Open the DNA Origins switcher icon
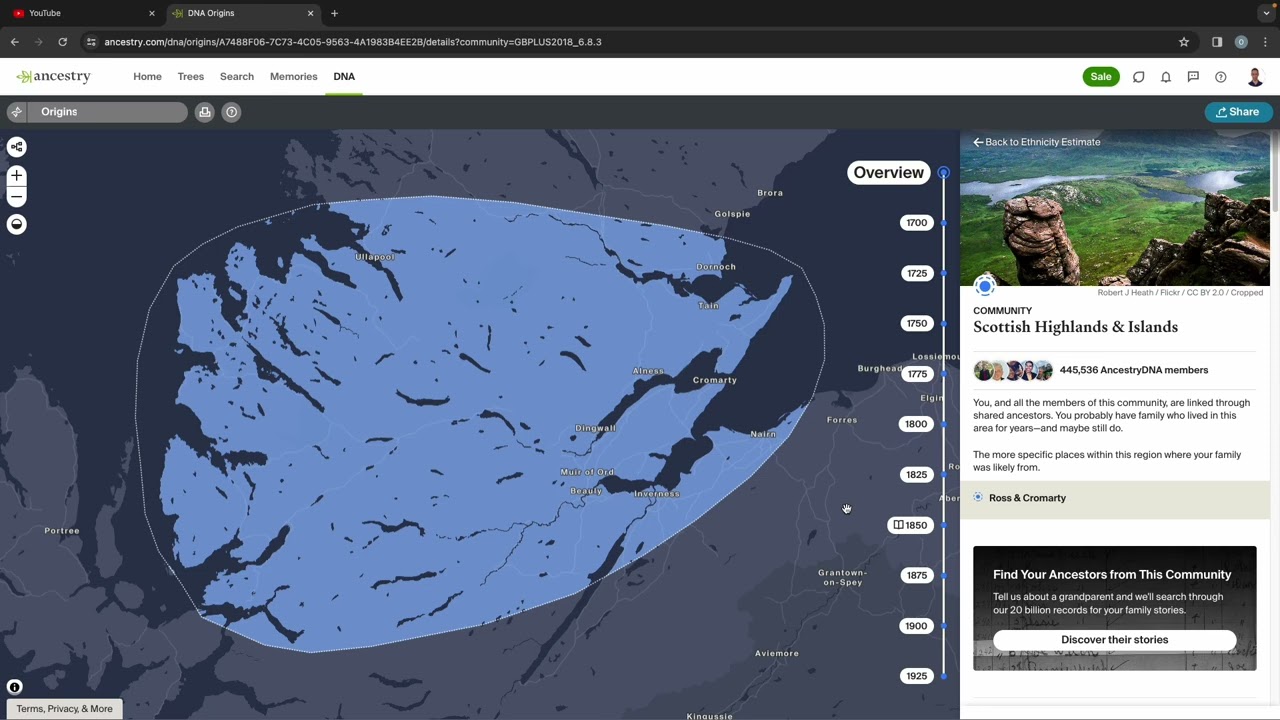 (16, 112)
